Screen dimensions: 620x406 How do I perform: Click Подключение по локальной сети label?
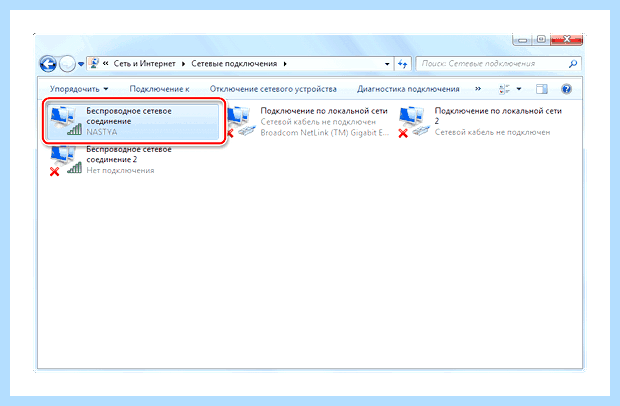324,111
